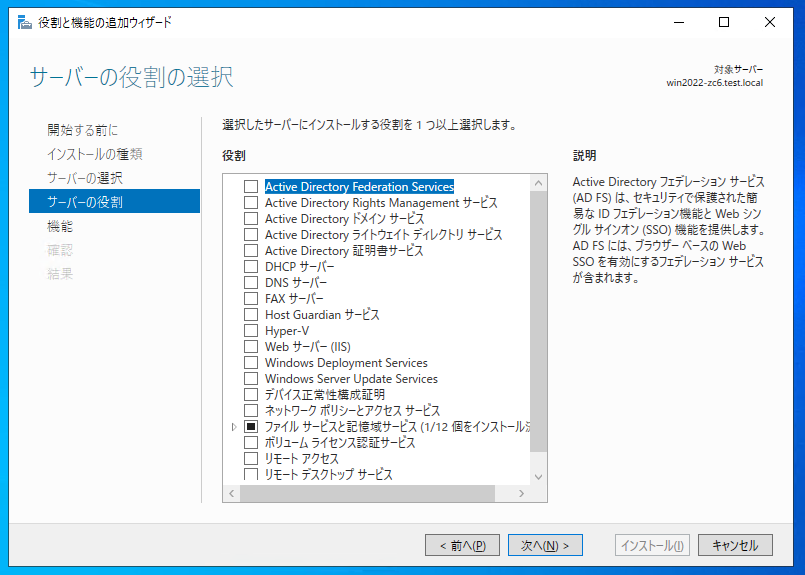This screenshot has height=575, width=805.
Task: Select the リモート アクセス label
Action: tap(302, 458)
